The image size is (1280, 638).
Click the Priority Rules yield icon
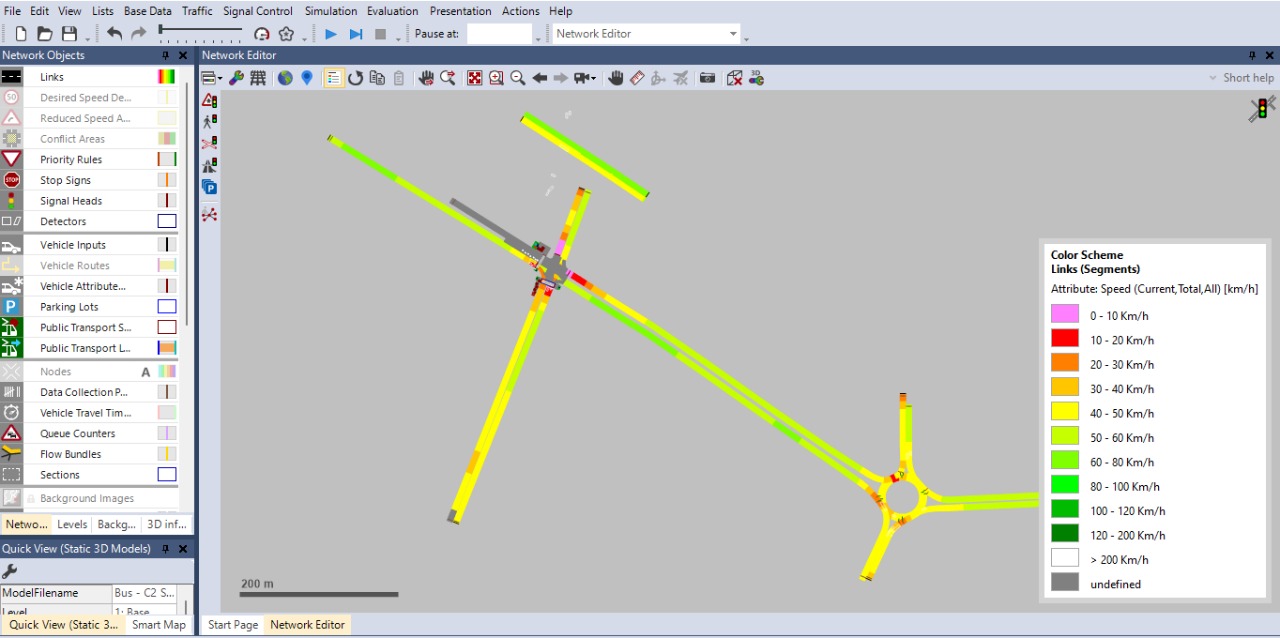pos(11,160)
